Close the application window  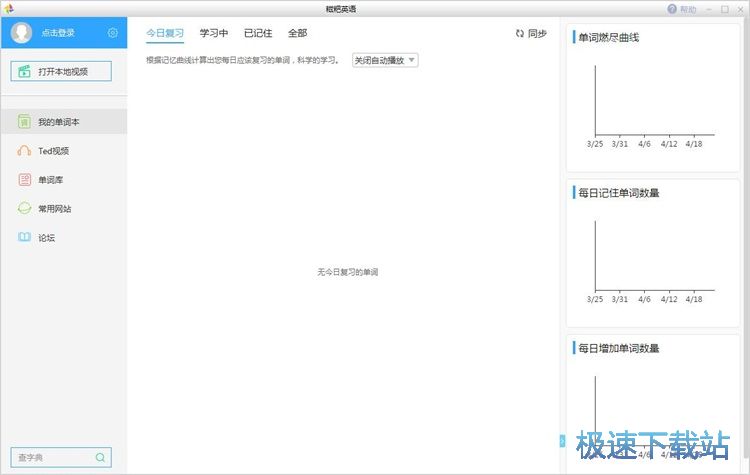click(x=740, y=9)
